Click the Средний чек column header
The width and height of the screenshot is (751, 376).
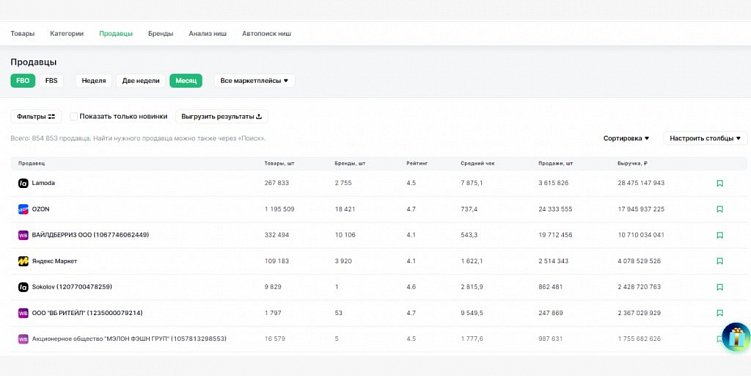tap(478, 163)
